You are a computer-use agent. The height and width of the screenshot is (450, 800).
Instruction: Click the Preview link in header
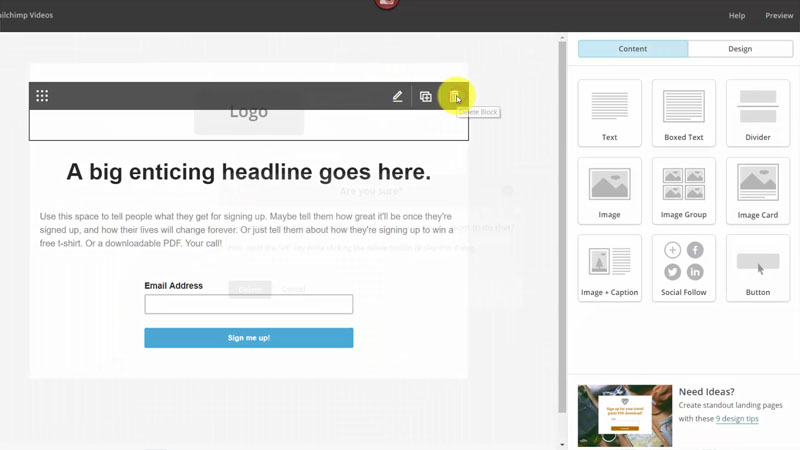pos(779,15)
